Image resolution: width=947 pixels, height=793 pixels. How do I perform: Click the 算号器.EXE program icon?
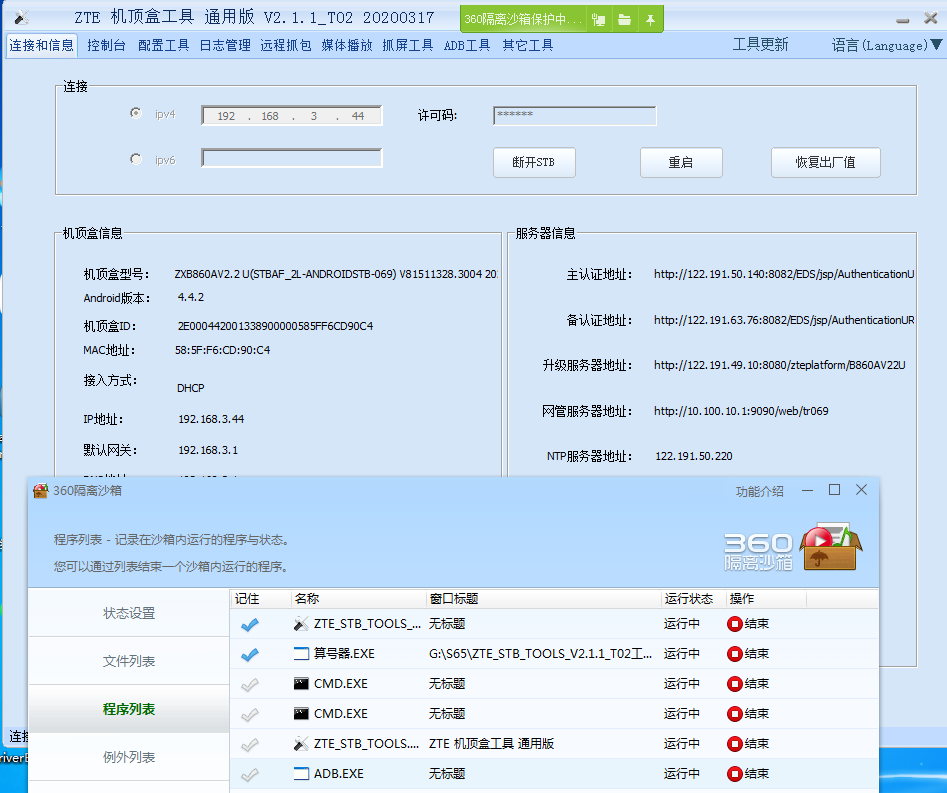(301, 653)
